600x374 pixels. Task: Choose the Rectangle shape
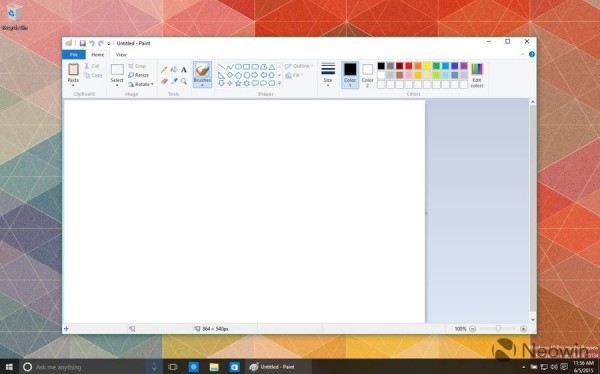[246, 67]
